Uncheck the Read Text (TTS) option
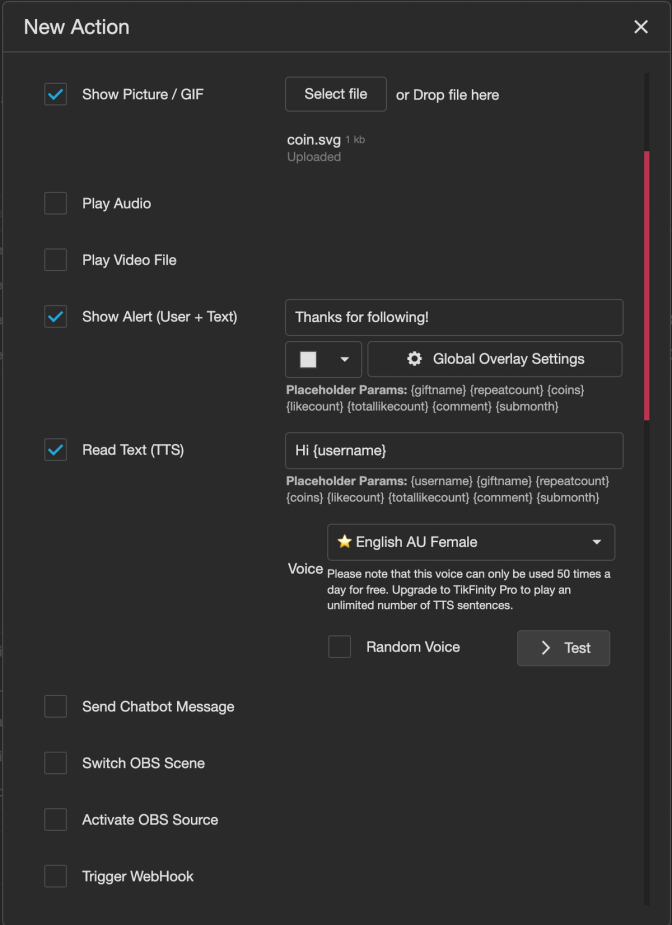Image resolution: width=672 pixels, height=925 pixels. (x=55, y=450)
